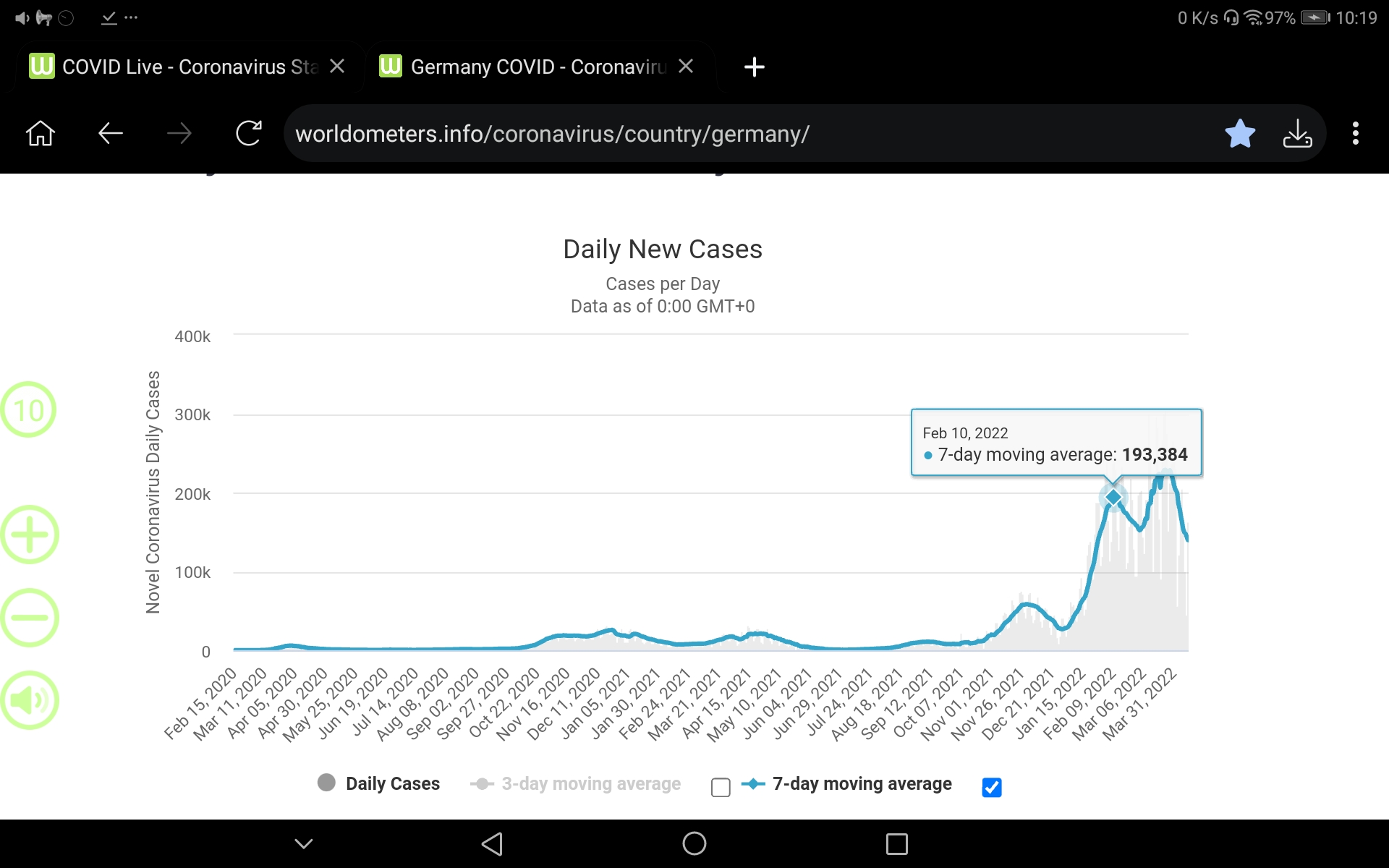Reload the Germany COVID page
The height and width of the screenshot is (868, 1389).
click(x=249, y=134)
